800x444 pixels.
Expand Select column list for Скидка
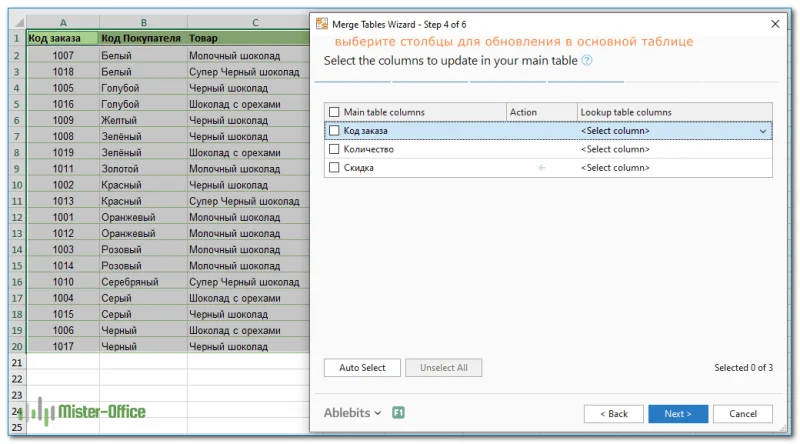pos(673,168)
